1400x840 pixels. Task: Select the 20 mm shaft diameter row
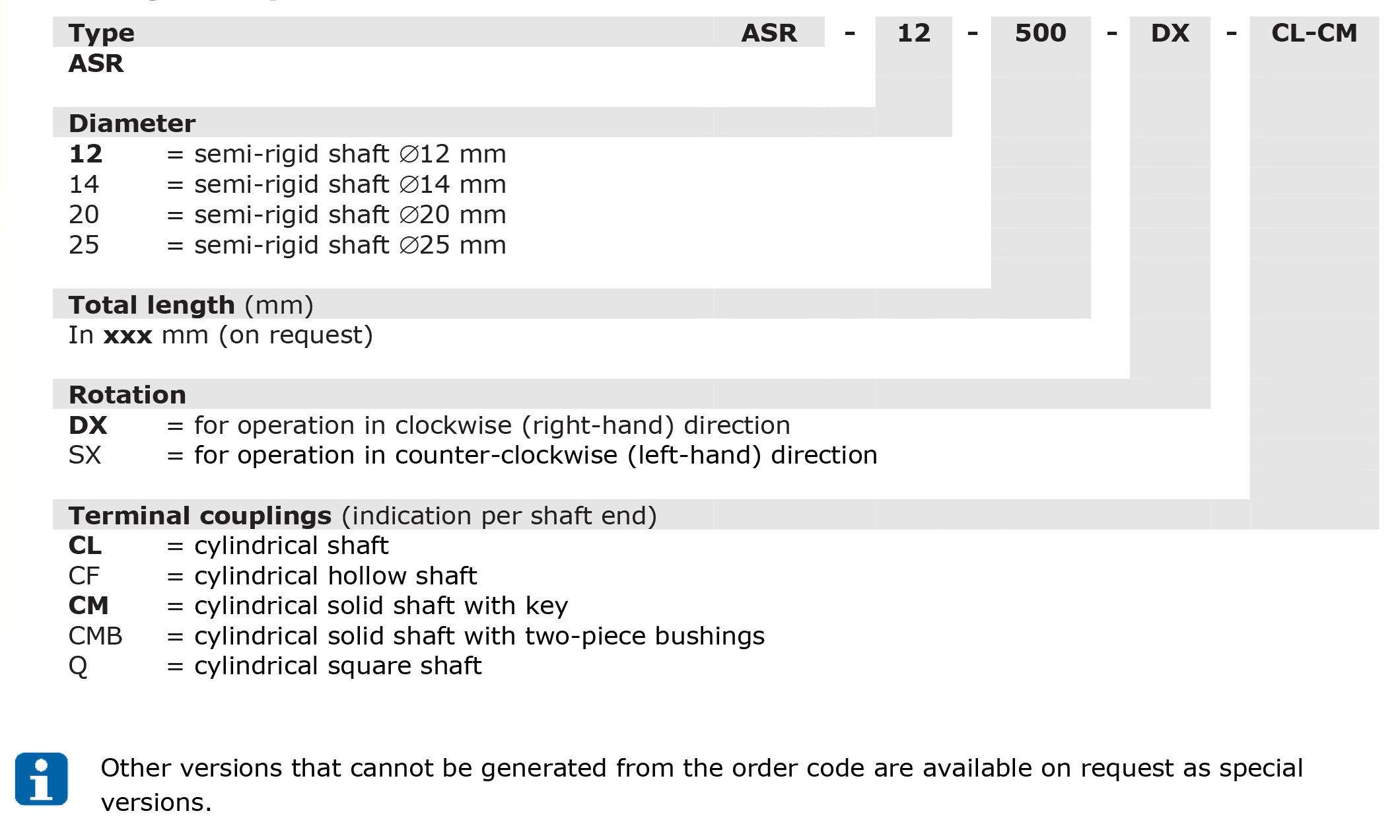pyautogui.click(x=287, y=215)
